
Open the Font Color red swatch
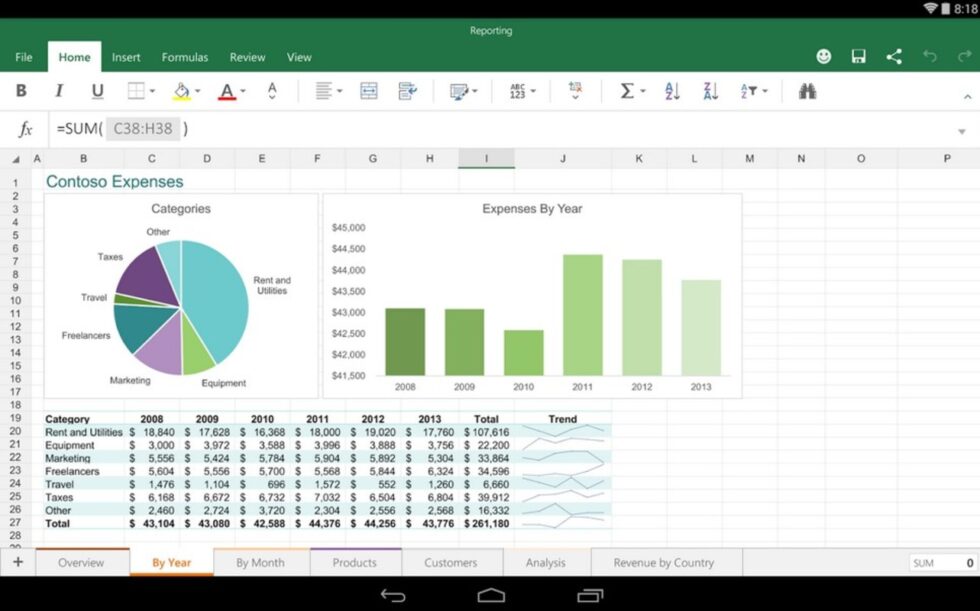(x=226, y=91)
